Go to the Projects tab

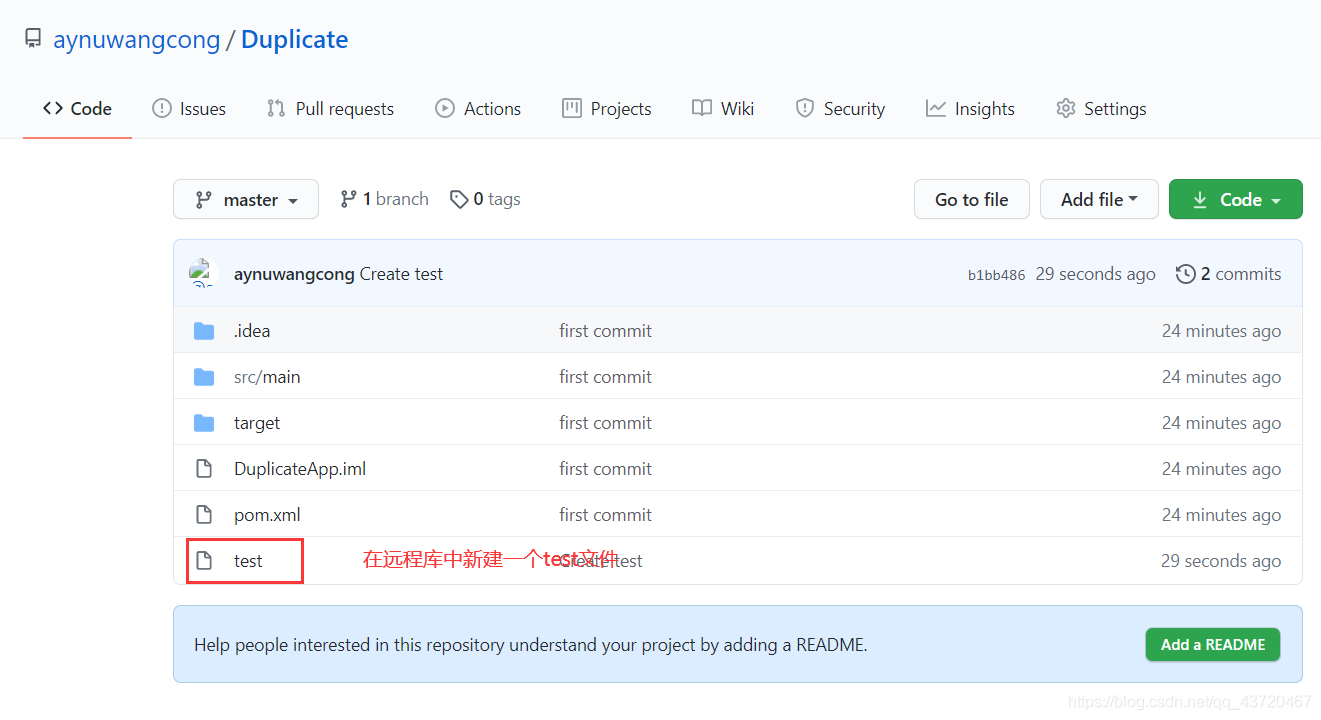607,108
